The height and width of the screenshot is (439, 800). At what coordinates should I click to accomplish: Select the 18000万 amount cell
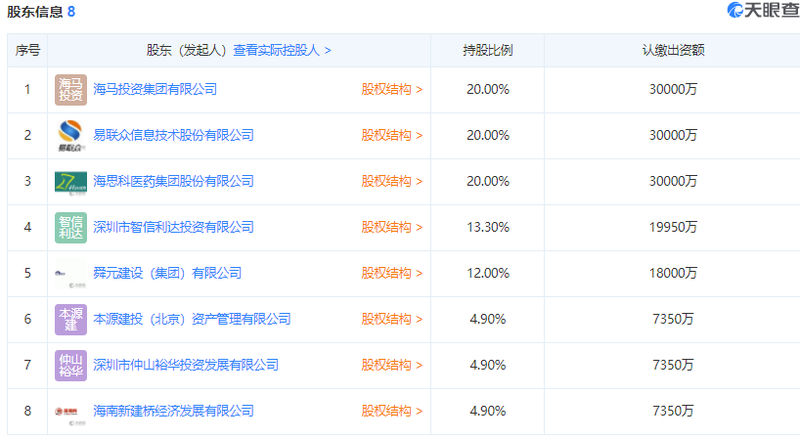pyautogui.click(x=673, y=273)
